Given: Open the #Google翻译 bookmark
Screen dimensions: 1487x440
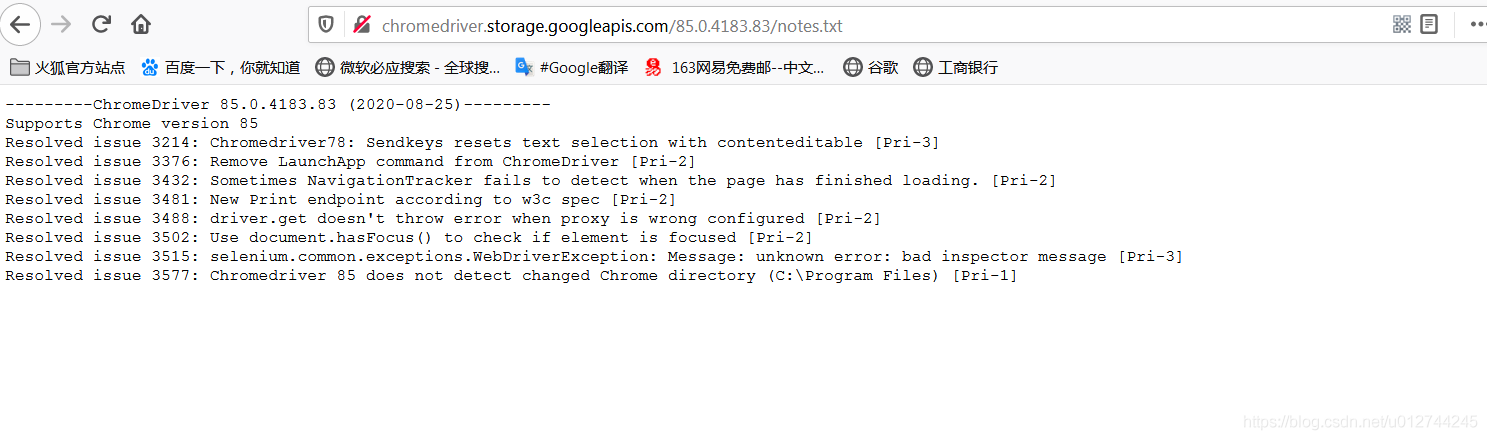Looking at the screenshot, I should tap(572, 68).
